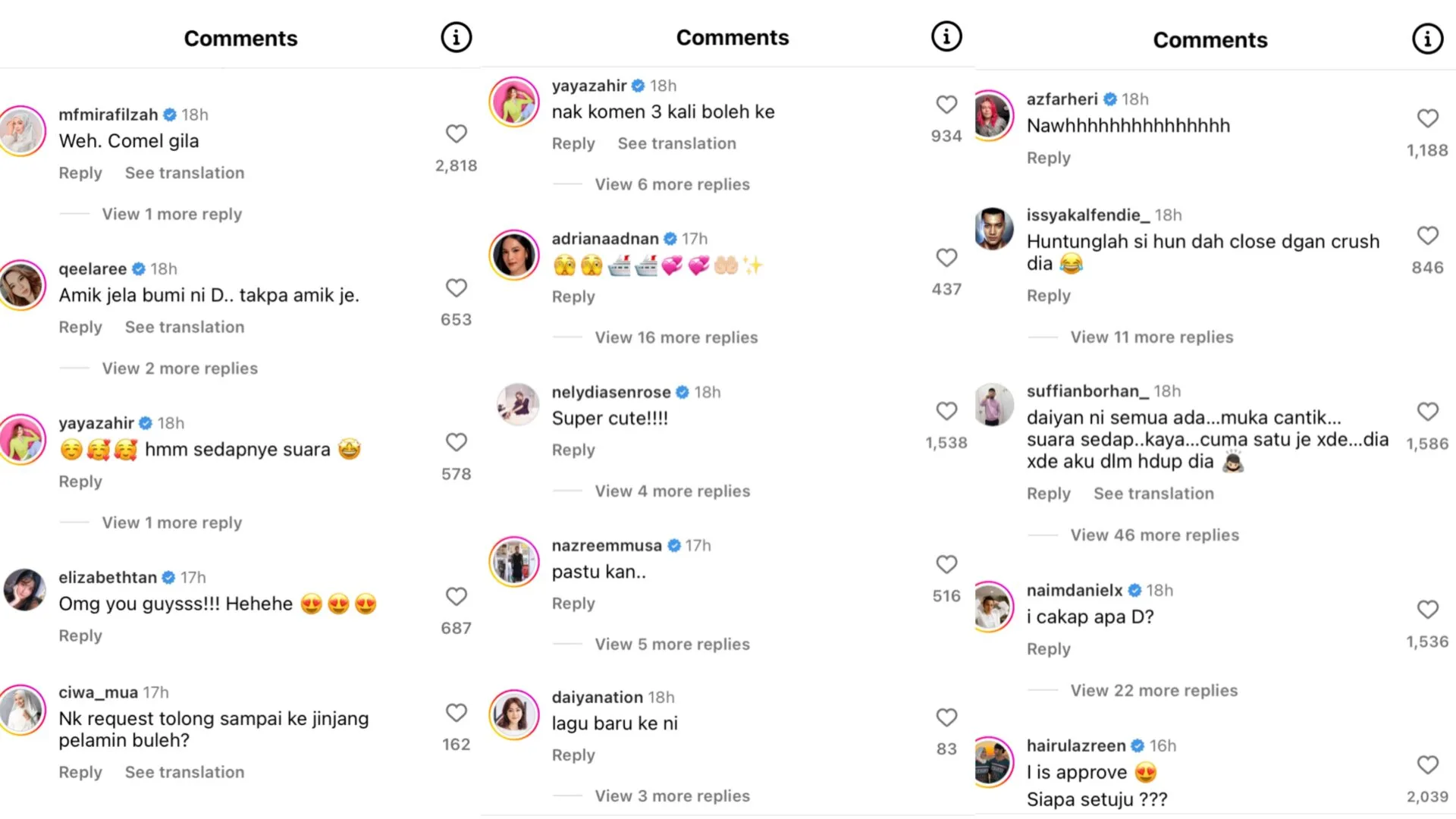Tap the verified badge next to hairulazreen
The image size is (1456, 819).
[1137, 746]
